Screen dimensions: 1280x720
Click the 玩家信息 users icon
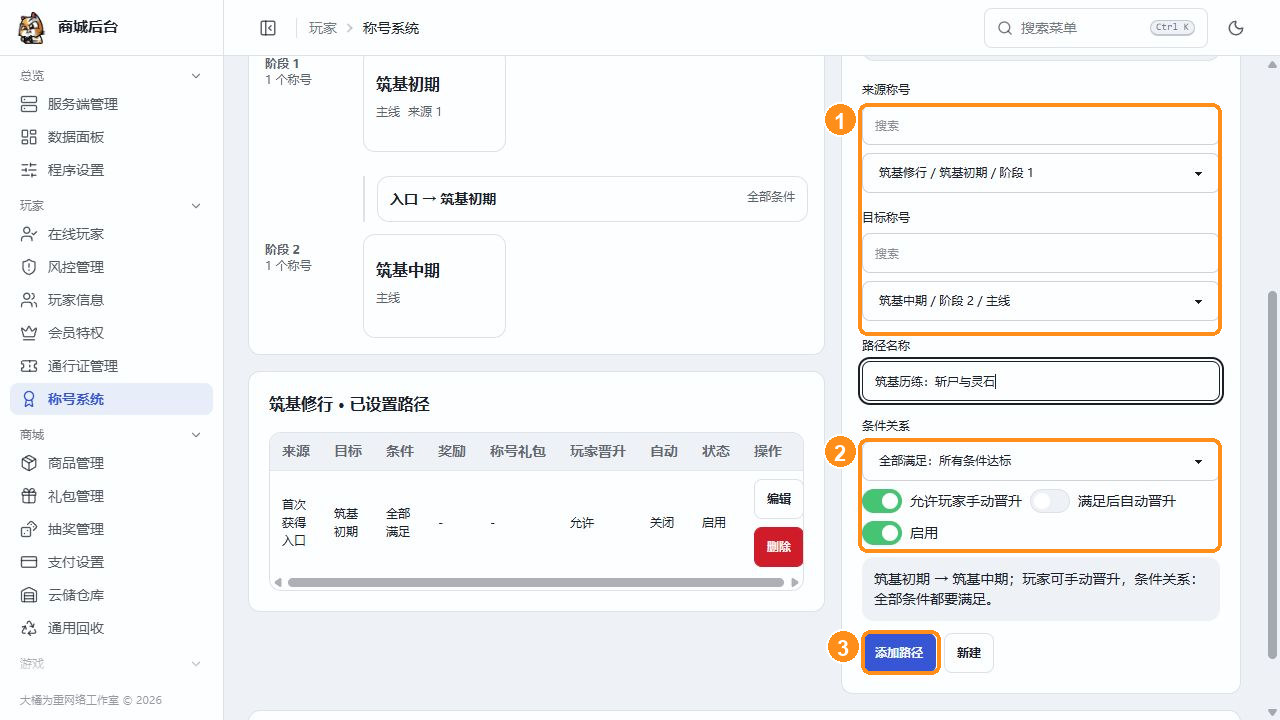[29, 300]
